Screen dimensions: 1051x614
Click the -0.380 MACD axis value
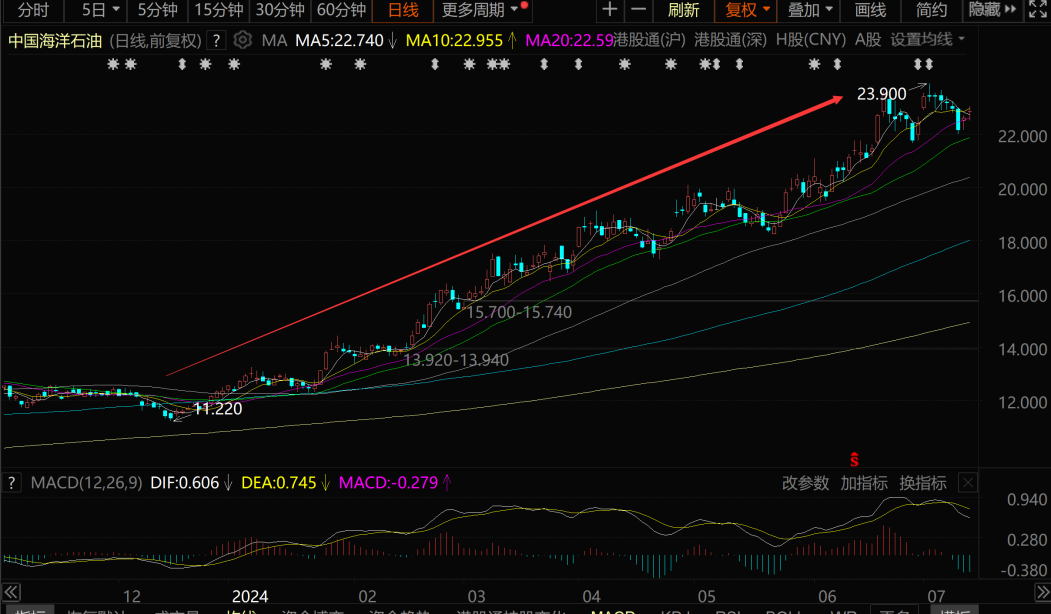[1024, 570]
